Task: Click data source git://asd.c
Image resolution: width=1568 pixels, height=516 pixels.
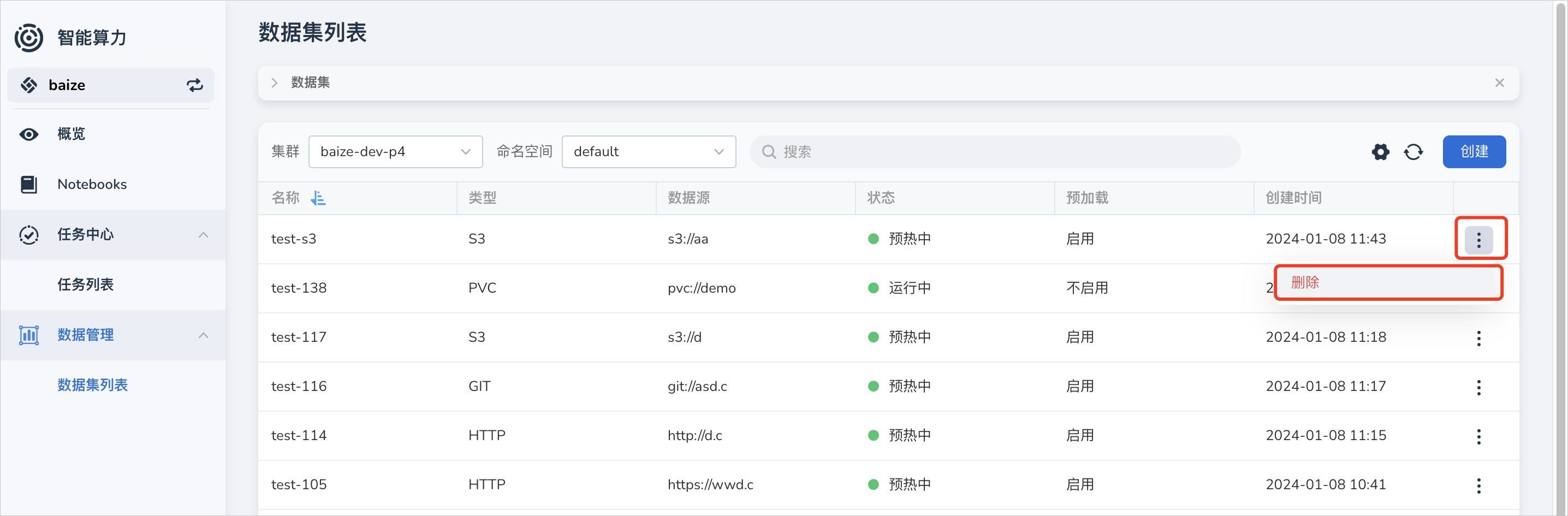Action: coord(697,387)
